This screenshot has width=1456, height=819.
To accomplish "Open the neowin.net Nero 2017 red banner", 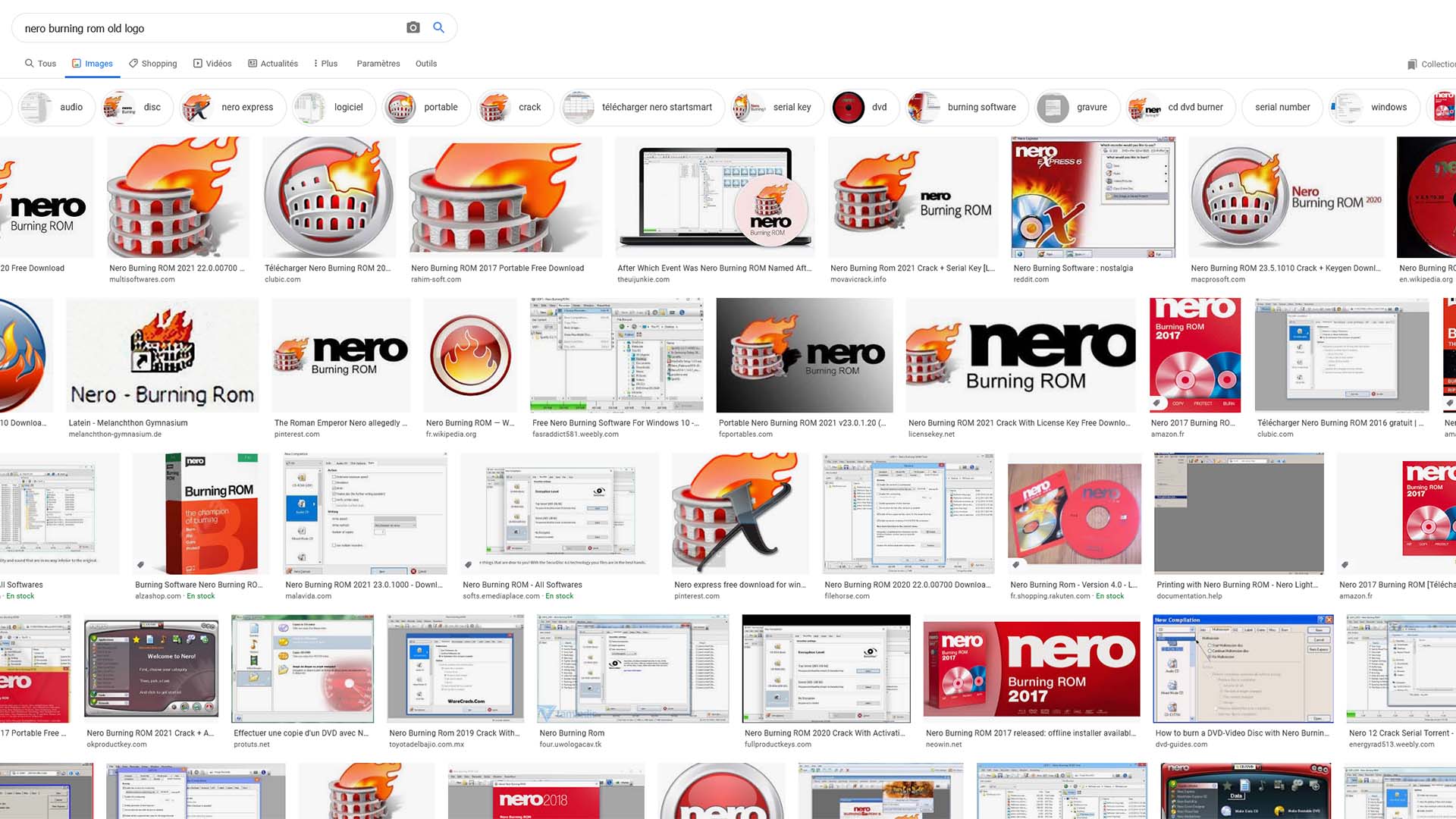I will point(1032,668).
